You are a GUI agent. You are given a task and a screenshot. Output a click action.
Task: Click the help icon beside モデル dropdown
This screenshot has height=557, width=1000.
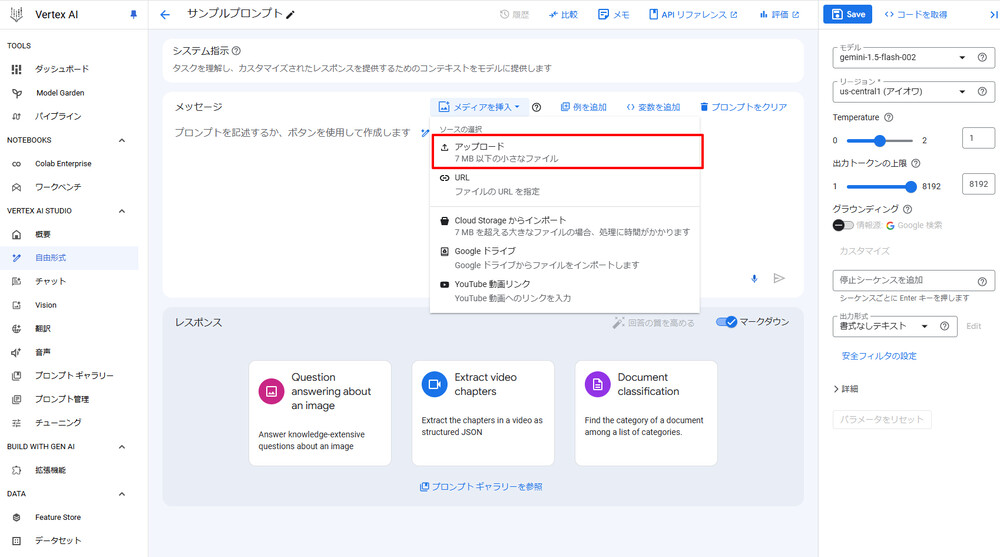click(982, 57)
